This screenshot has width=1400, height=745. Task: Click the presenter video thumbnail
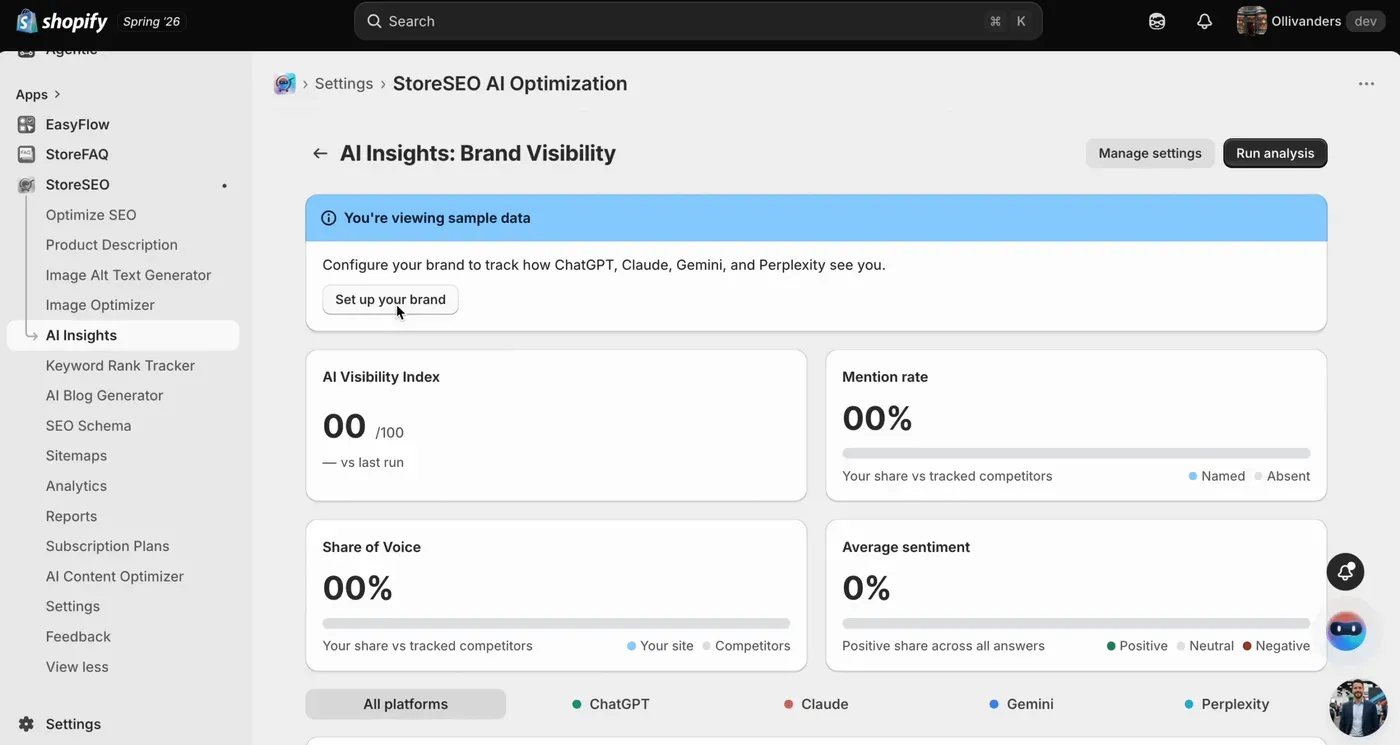coord(1358,708)
